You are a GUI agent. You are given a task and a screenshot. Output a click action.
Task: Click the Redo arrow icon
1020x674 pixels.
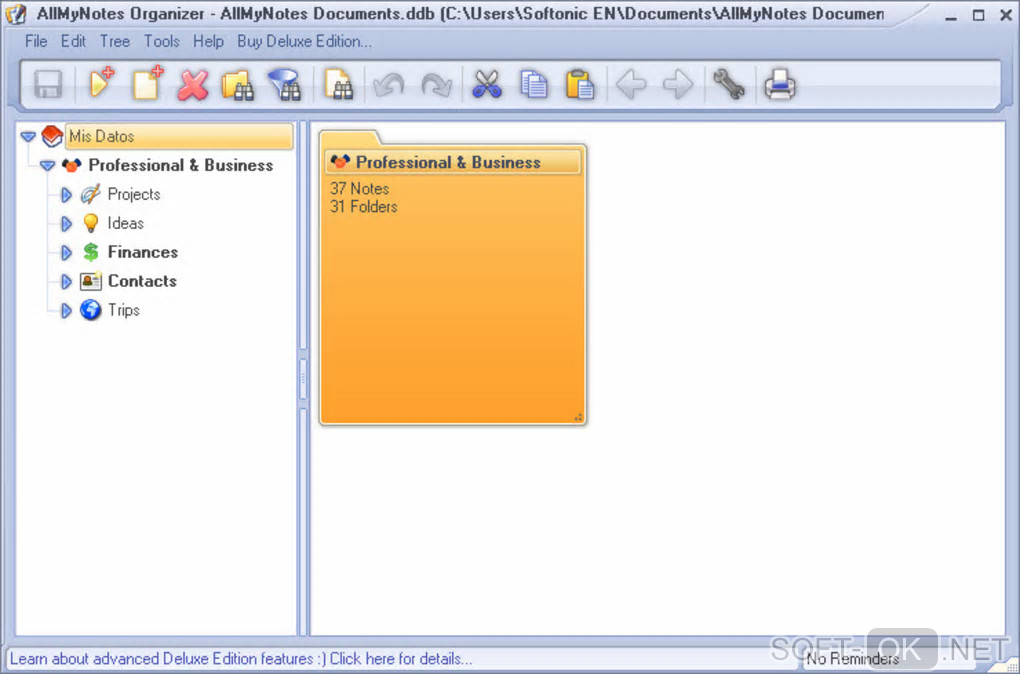point(436,85)
